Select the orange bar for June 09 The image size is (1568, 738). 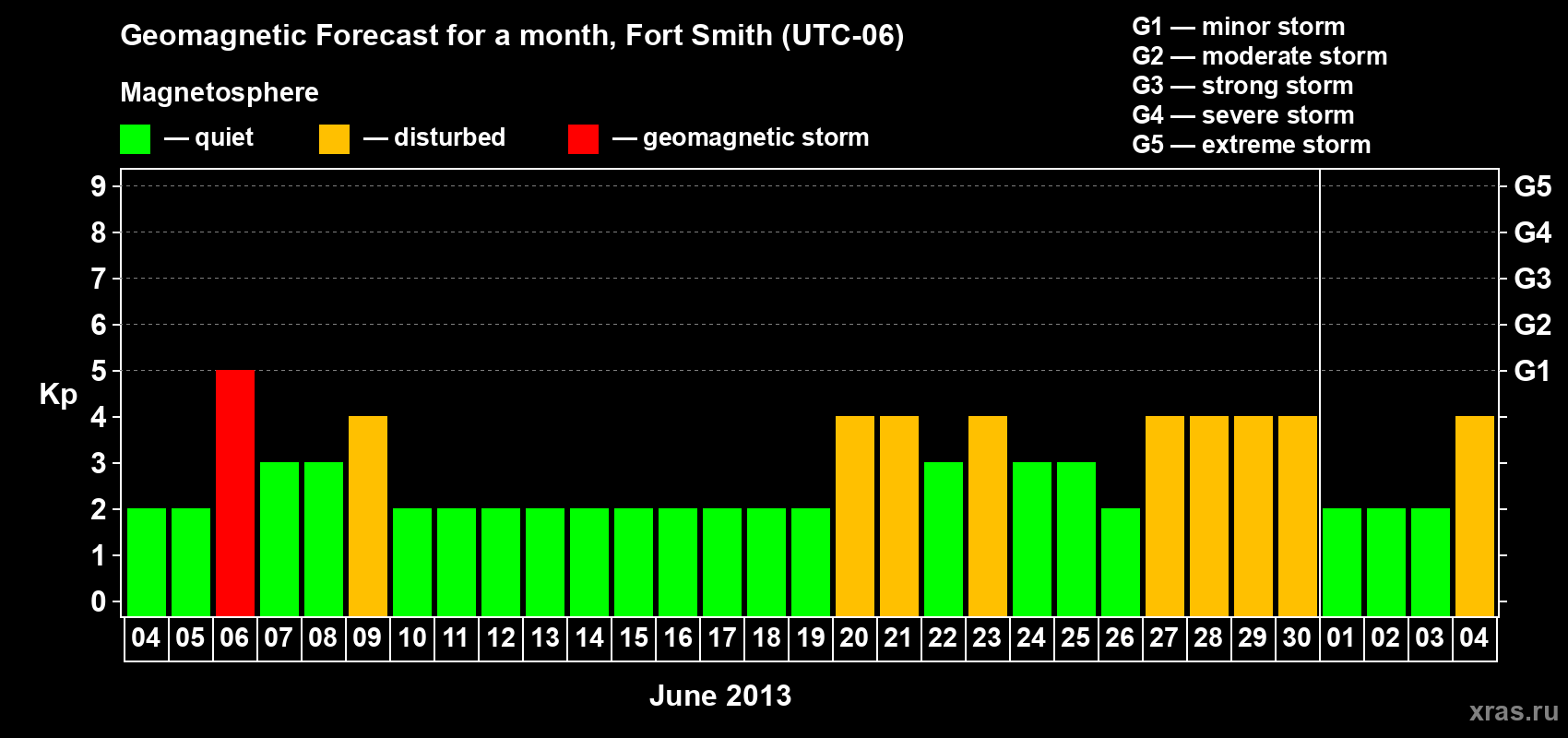point(368,516)
